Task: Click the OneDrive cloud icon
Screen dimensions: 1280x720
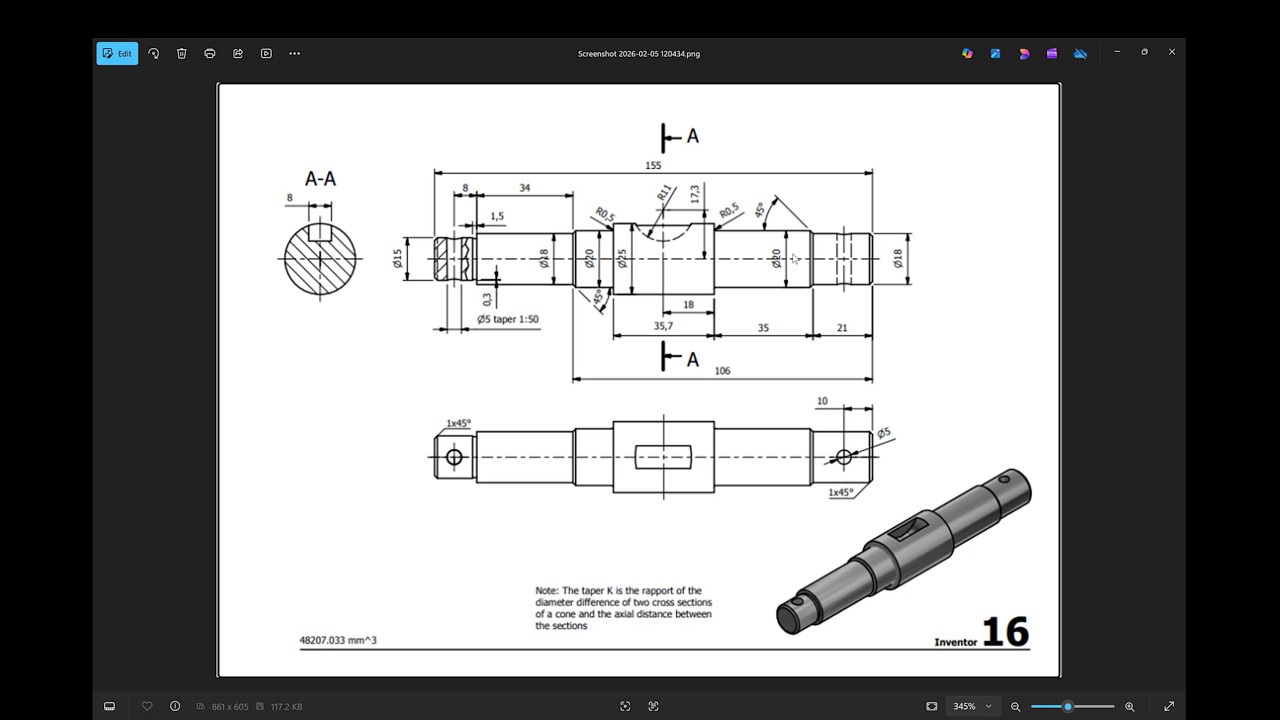Action: click(1080, 53)
